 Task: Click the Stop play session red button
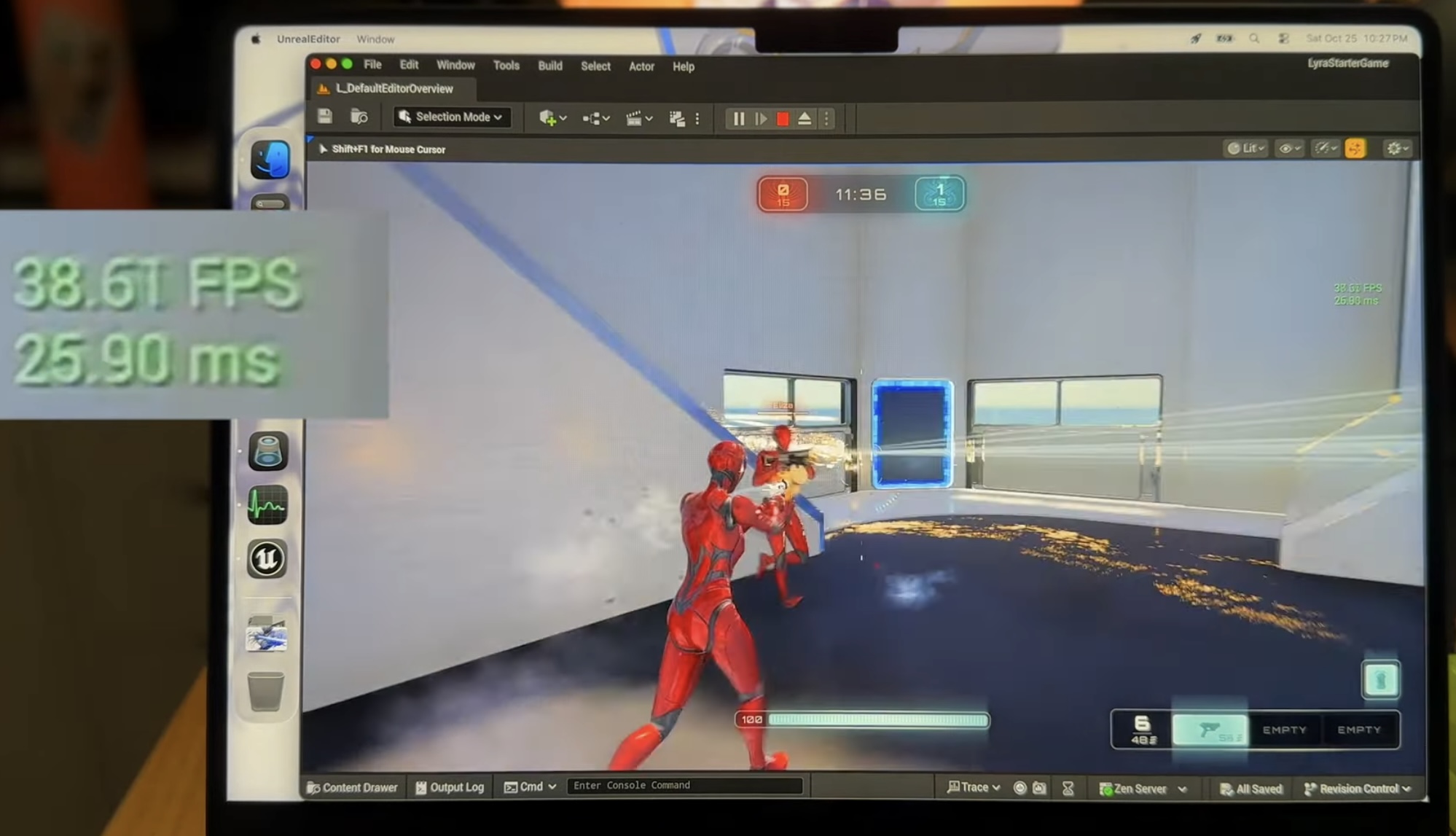coord(783,119)
